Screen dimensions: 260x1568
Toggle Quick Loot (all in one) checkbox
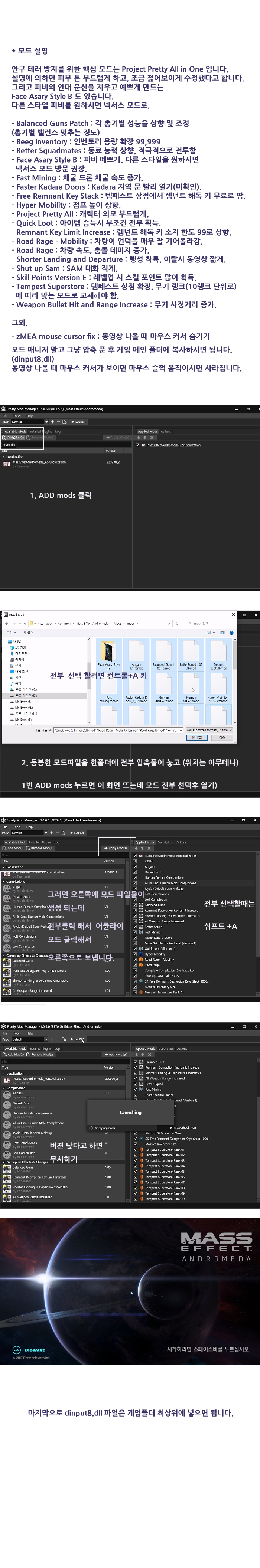tap(135, 949)
